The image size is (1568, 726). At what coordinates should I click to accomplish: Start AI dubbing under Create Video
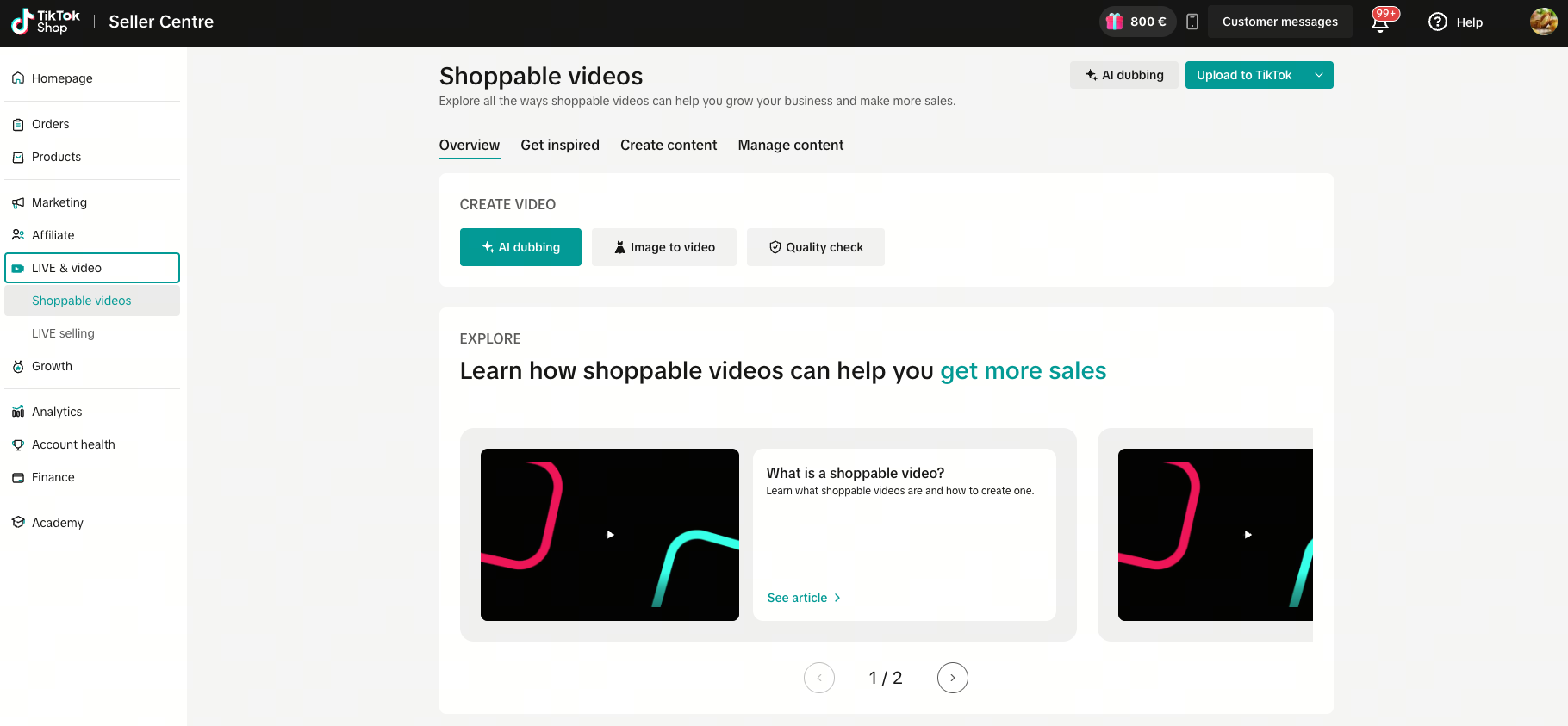[520, 247]
